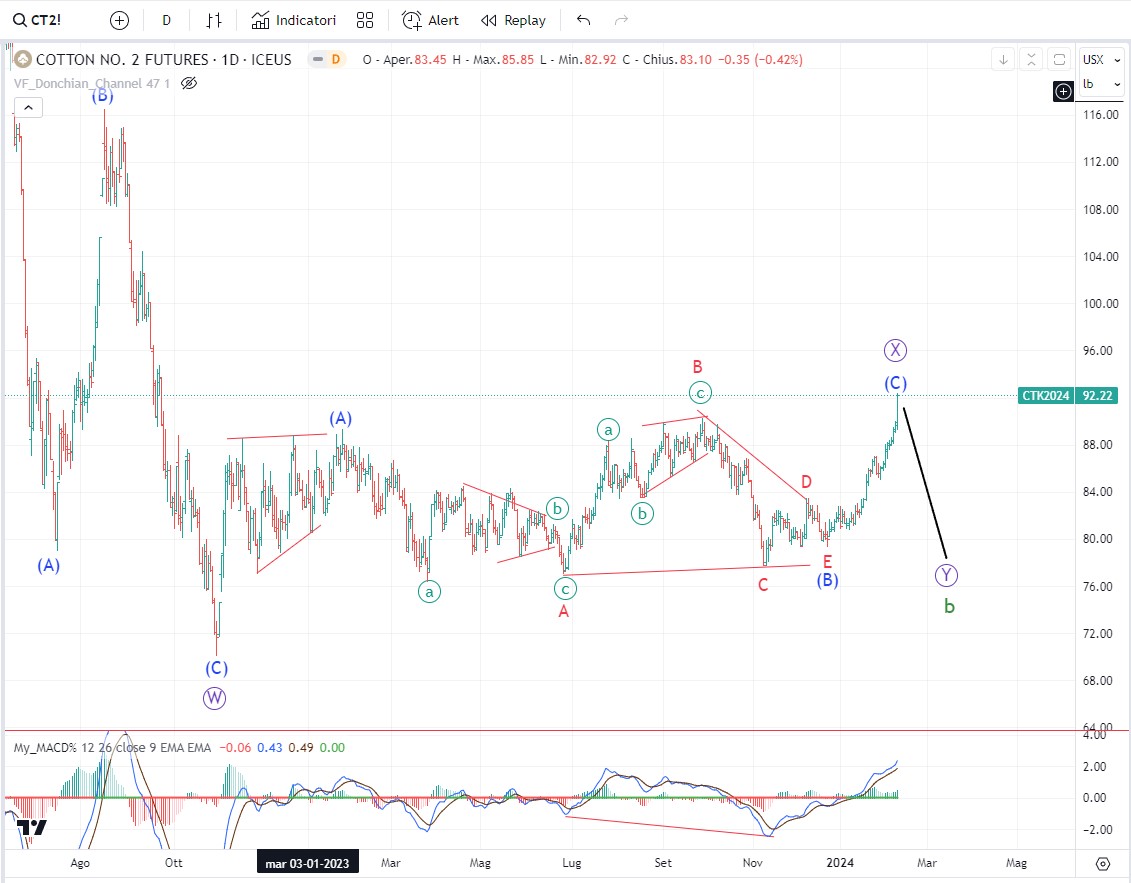Image resolution: width=1131 pixels, height=883 pixels.
Task: Click the -0.35 (-0.42%) change value
Action: point(758,59)
